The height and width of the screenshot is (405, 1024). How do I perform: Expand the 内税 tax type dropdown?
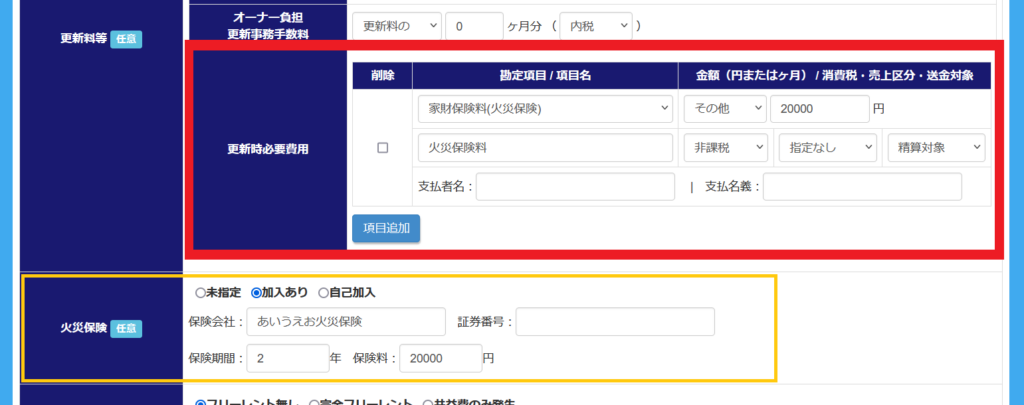(595, 25)
